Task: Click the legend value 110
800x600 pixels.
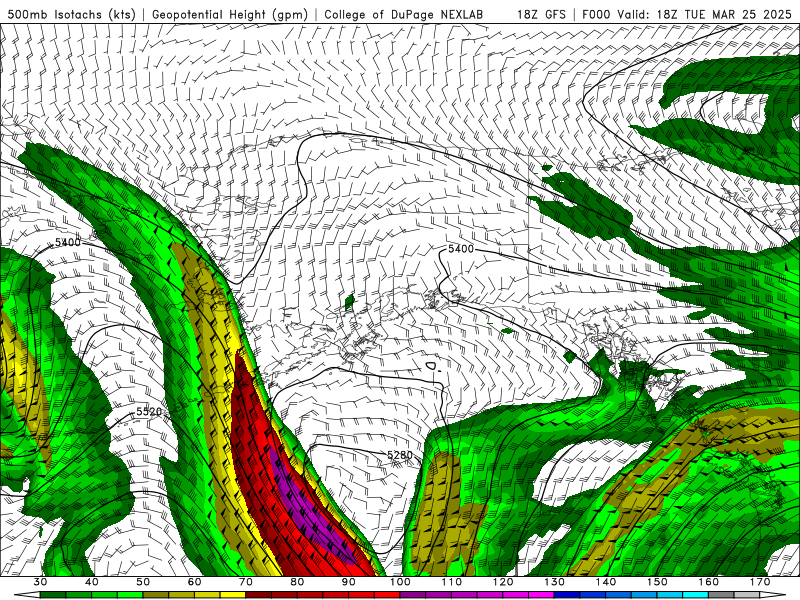Action: coord(452,582)
